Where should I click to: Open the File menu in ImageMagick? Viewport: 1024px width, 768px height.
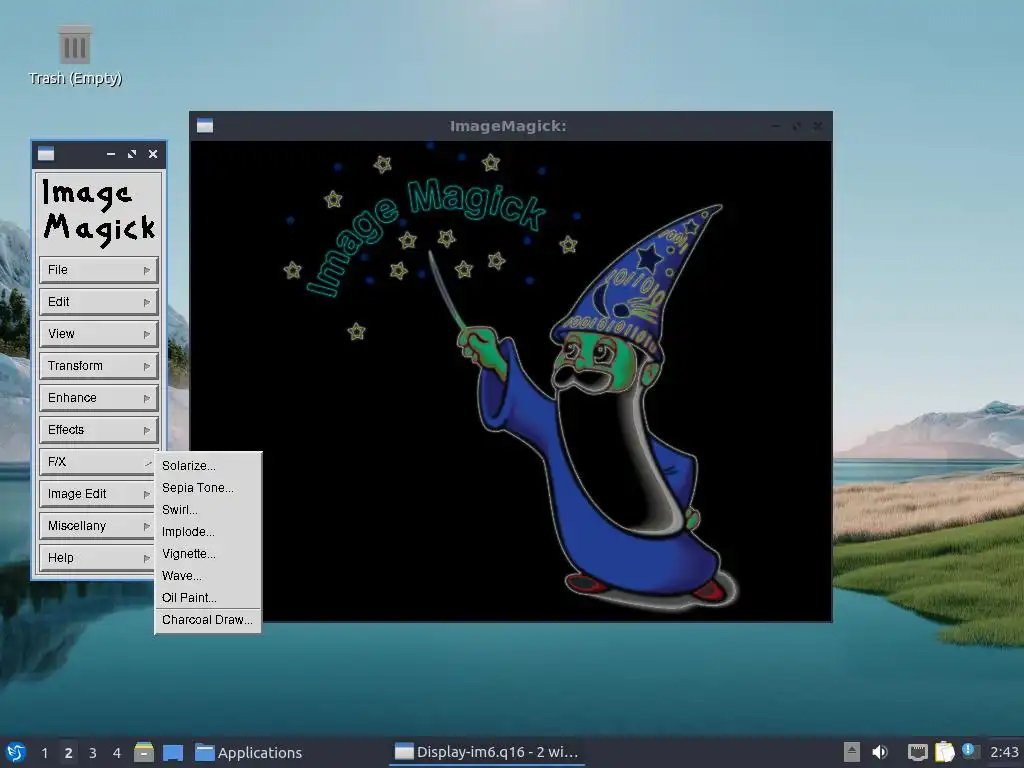click(99, 270)
